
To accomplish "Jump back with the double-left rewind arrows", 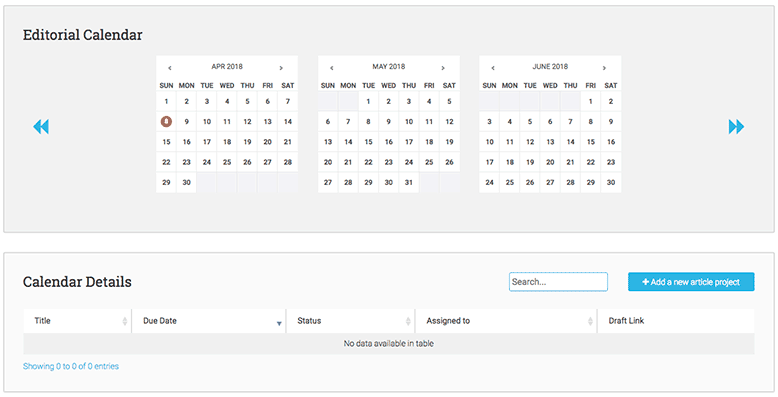I will [x=41, y=127].
